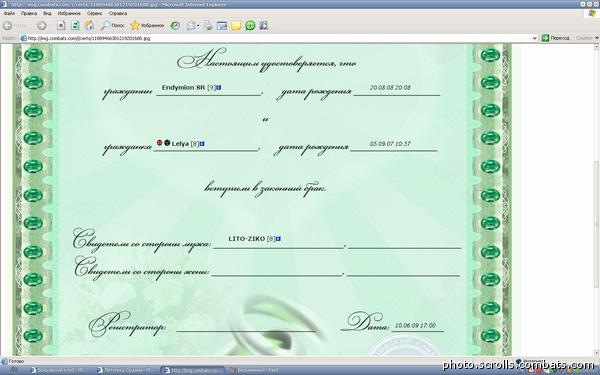Select the active img.combats taskbar window
This screenshot has width=600, height=375.
[192, 370]
